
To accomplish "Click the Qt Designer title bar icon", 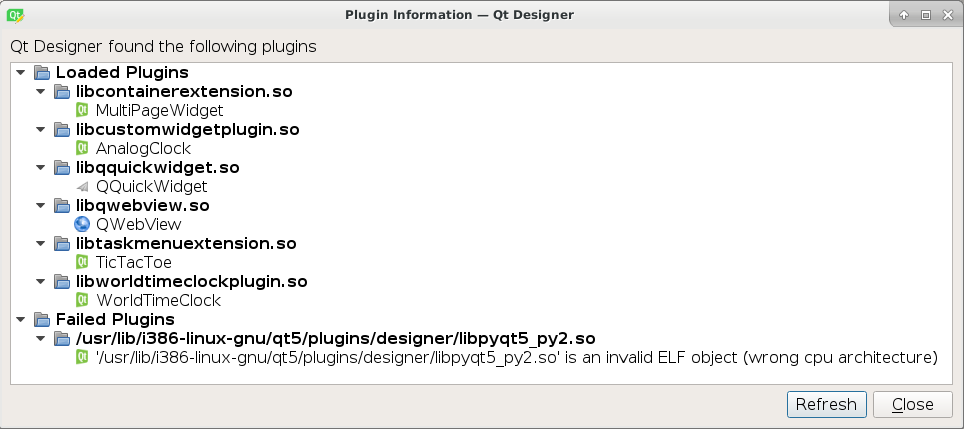I will pos(15,15).
